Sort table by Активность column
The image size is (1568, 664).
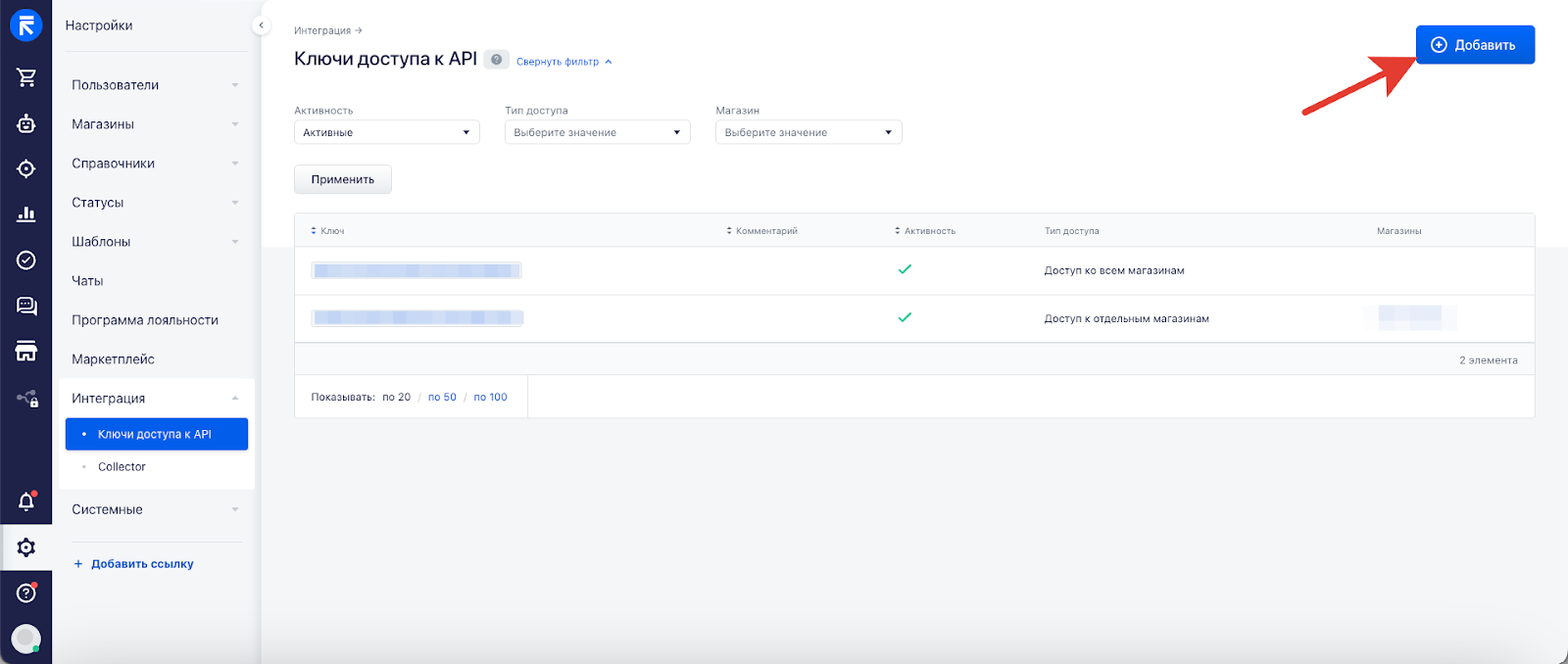click(x=925, y=231)
